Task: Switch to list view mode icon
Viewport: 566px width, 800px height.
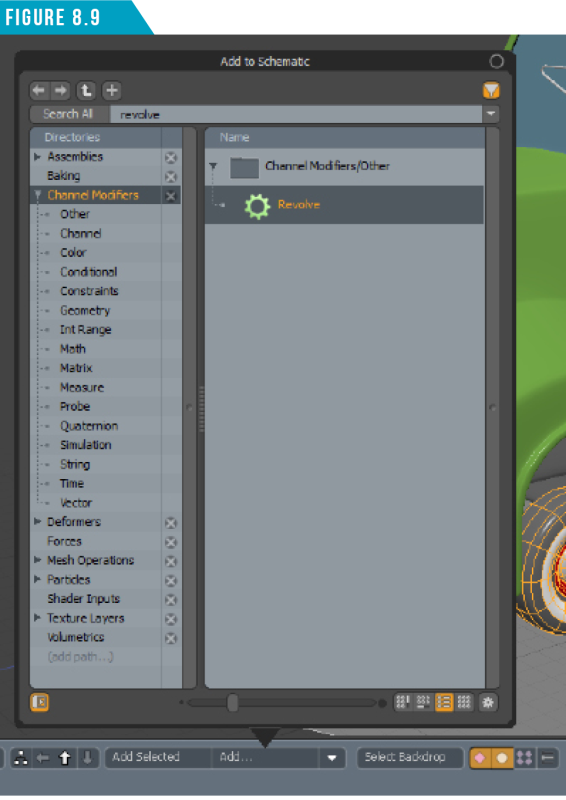Action: (x=444, y=703)
